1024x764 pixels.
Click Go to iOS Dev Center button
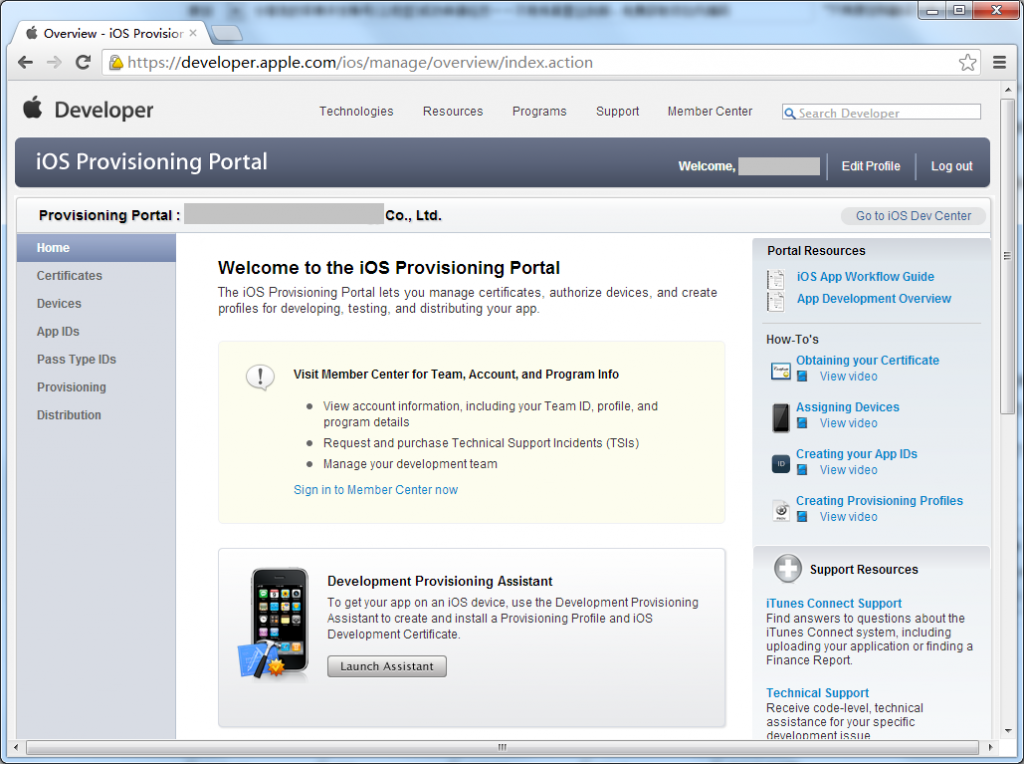click(913, 215)
